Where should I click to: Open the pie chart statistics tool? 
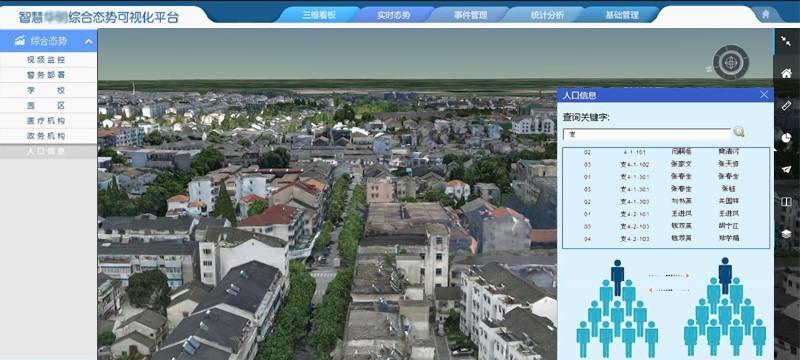tap(786, 138)
